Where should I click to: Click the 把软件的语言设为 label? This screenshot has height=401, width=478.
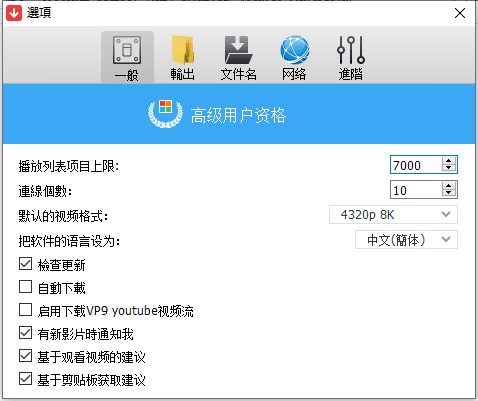pyautogui.click(x=69, y=241)
